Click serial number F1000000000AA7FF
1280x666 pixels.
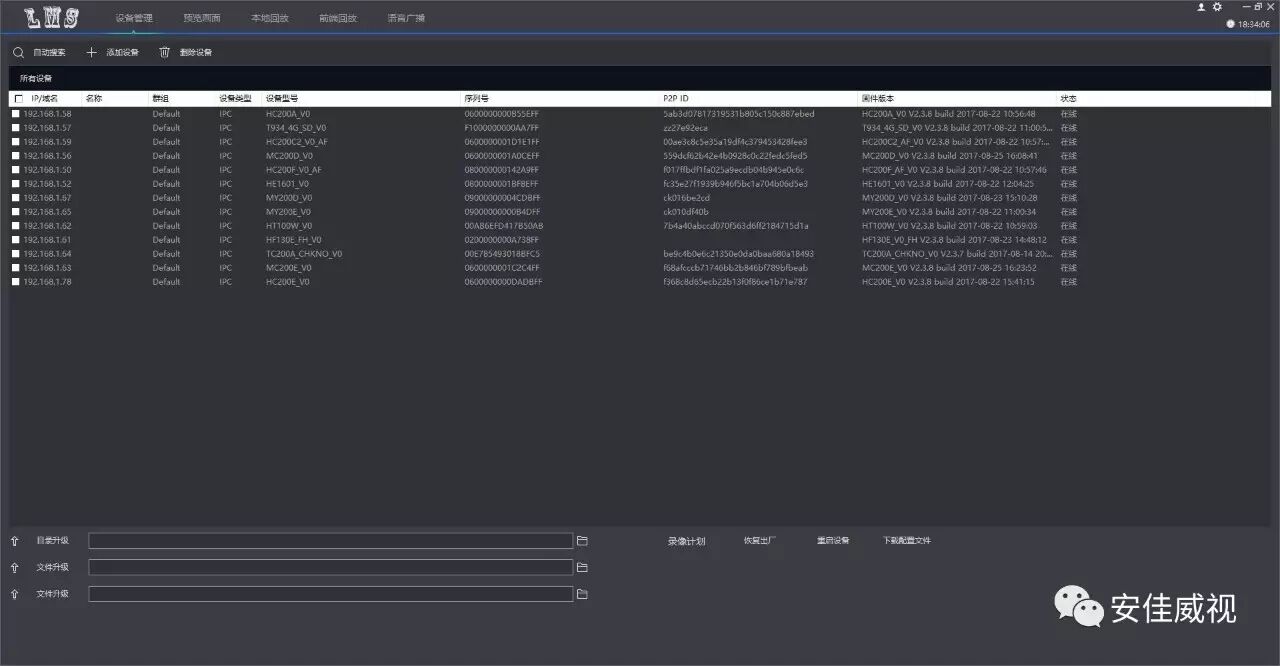click(x=502, y=128)
